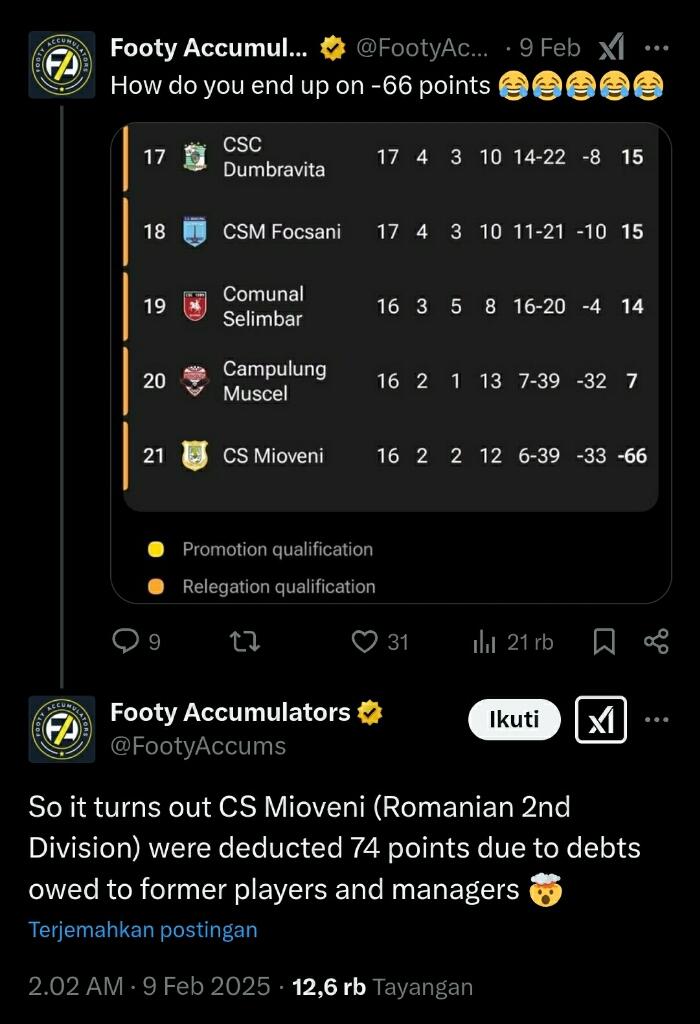The width and height of the screenshot is (700, 1024).
Task: Bookmark the first post
Action: click(604, 642)
